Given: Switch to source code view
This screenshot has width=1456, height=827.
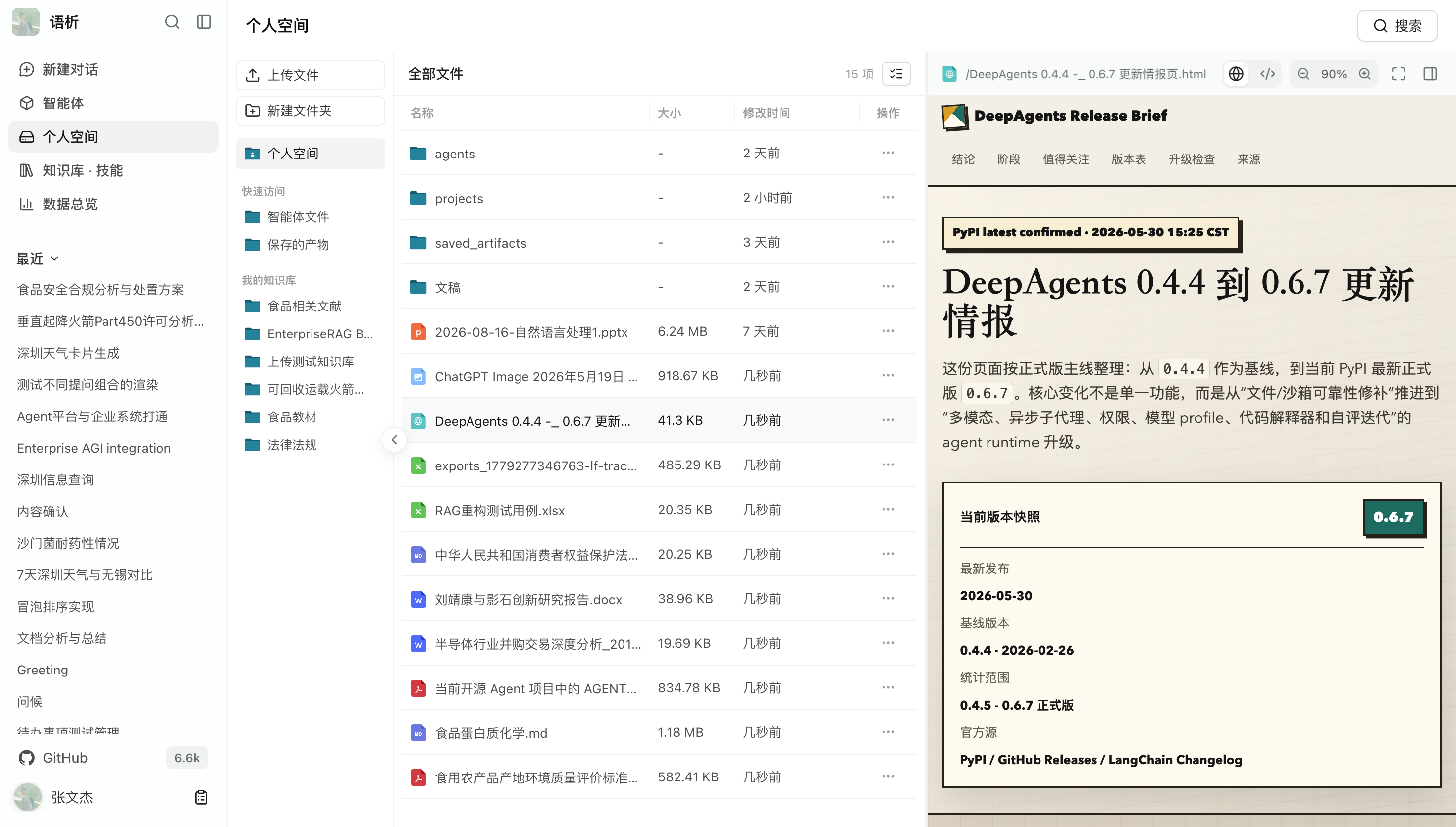Looking at the screenshot, I should (x=1268, y=74).
